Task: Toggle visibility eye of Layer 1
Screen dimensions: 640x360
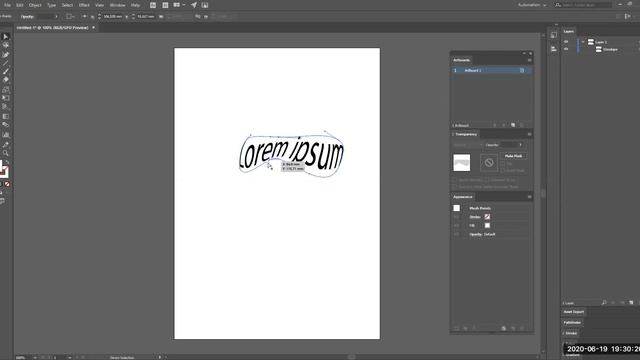Action: click(x=566, y=42)
